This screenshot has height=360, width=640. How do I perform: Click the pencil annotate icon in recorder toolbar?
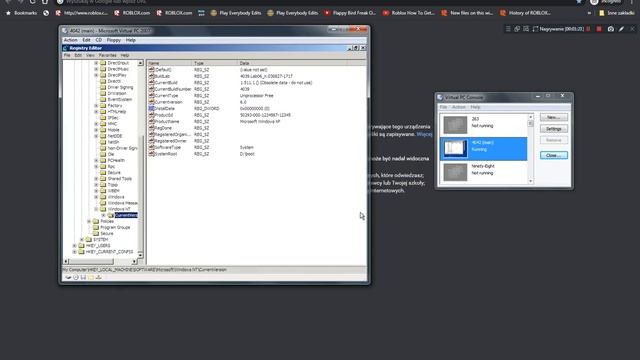(x=621, y=29)
